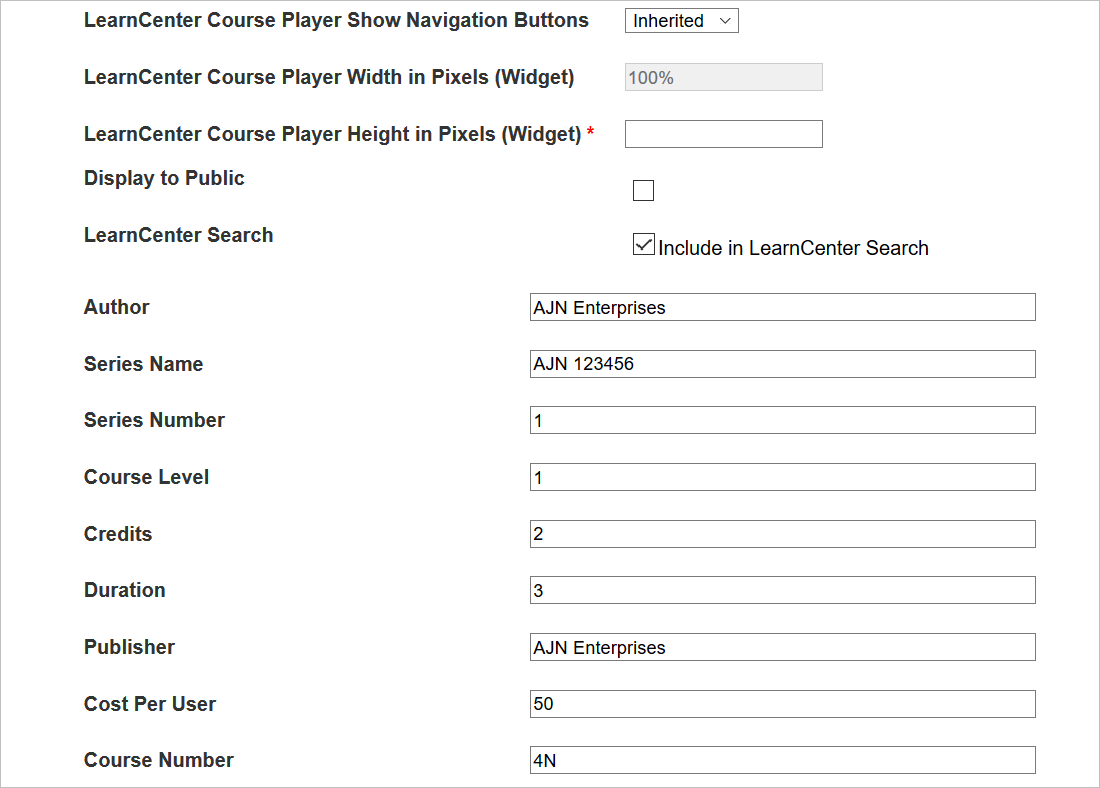Click the Cost Per User label
This screenshot has width=1100, height=788.
pos(150,704)
